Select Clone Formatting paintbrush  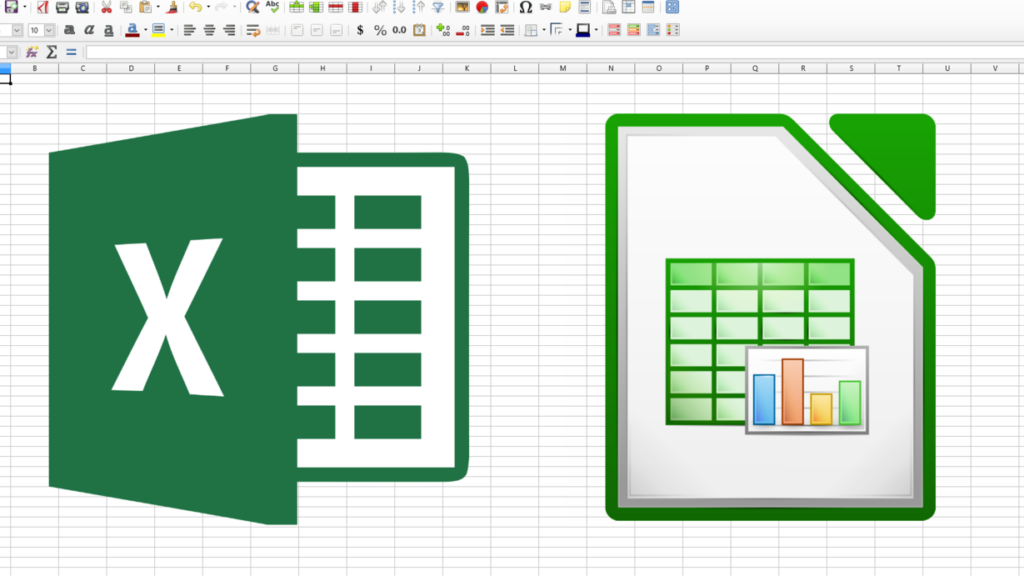coord(172,7)
